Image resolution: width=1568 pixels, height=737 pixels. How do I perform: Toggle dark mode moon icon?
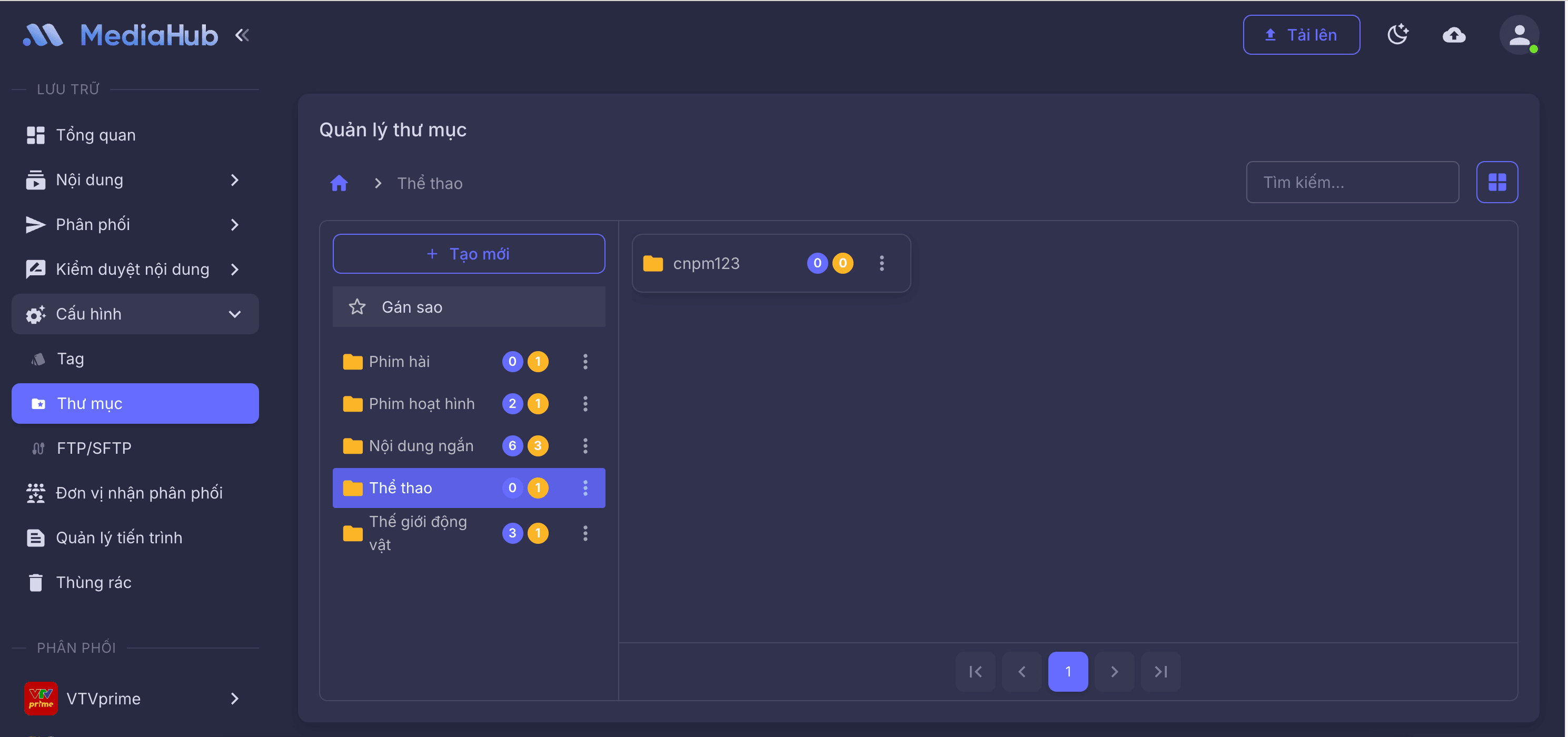pyautogui.click(x=1397, y=35)
